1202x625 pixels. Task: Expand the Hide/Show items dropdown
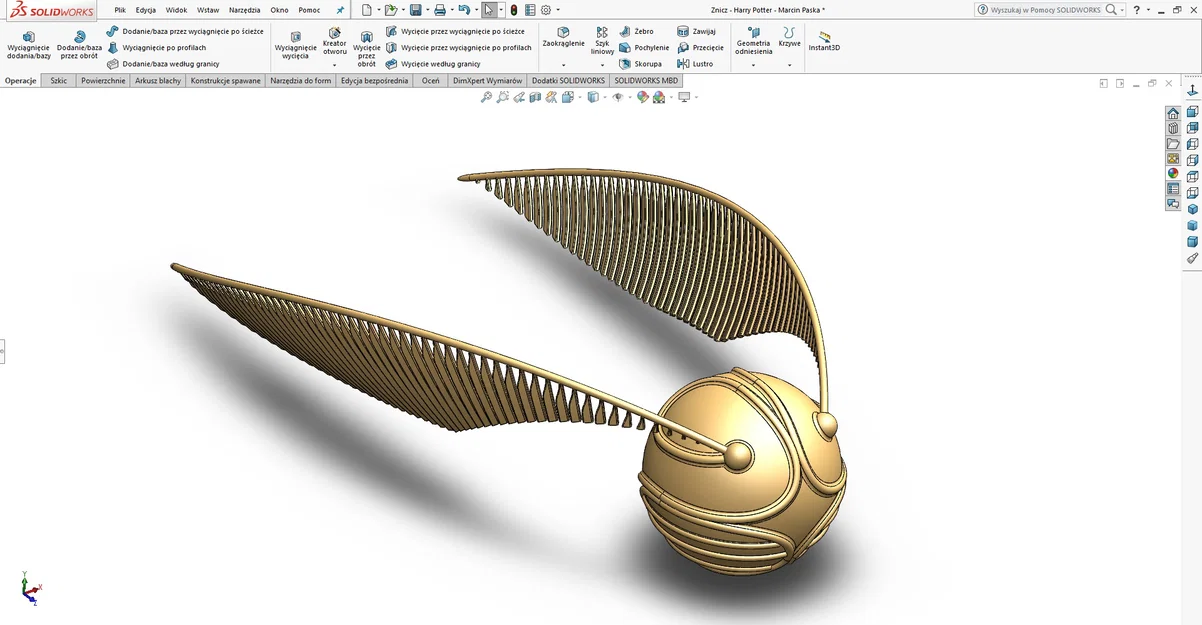(630, 96)
